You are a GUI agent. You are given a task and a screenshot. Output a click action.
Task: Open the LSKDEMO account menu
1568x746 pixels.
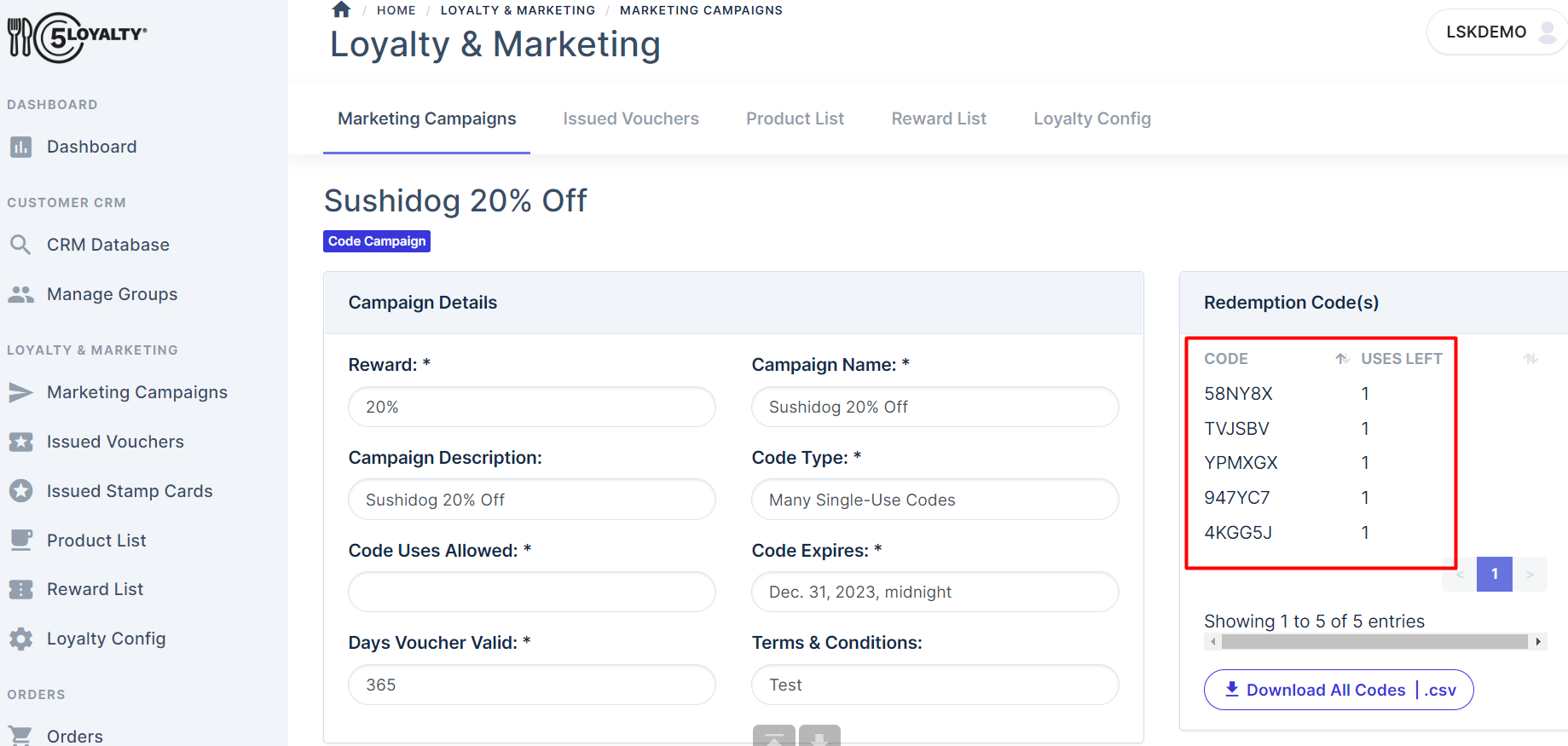(x=1496, y=32)
